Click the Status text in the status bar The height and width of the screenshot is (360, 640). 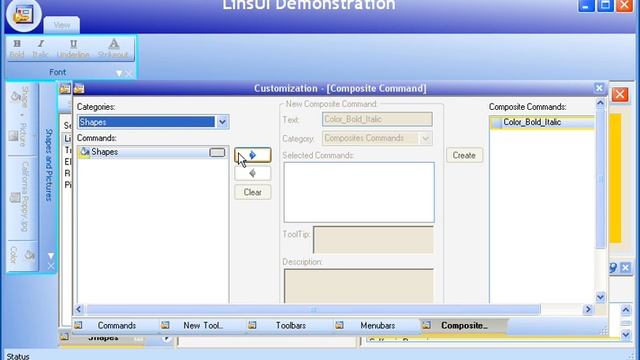pyautogui.click(x=18, y=356)
